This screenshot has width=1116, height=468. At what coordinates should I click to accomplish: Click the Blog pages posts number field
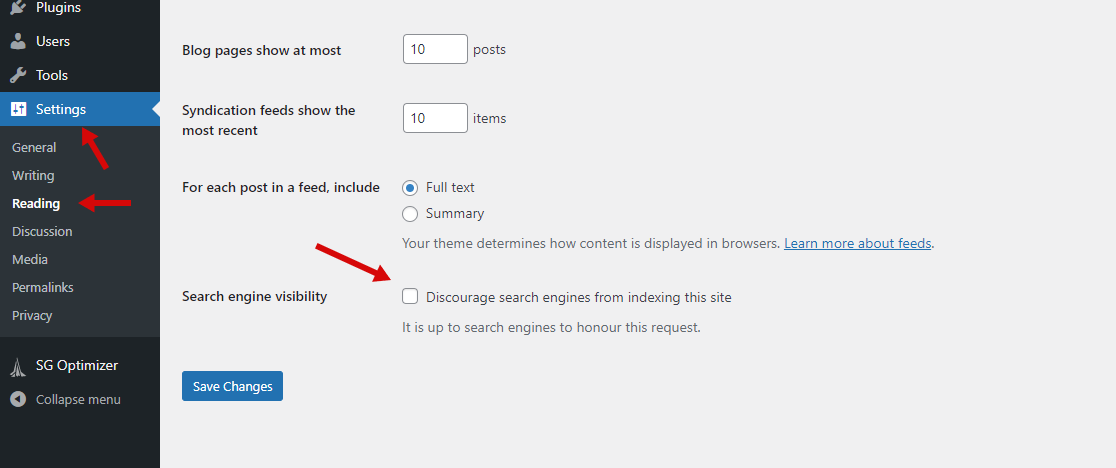coord(436,49)
